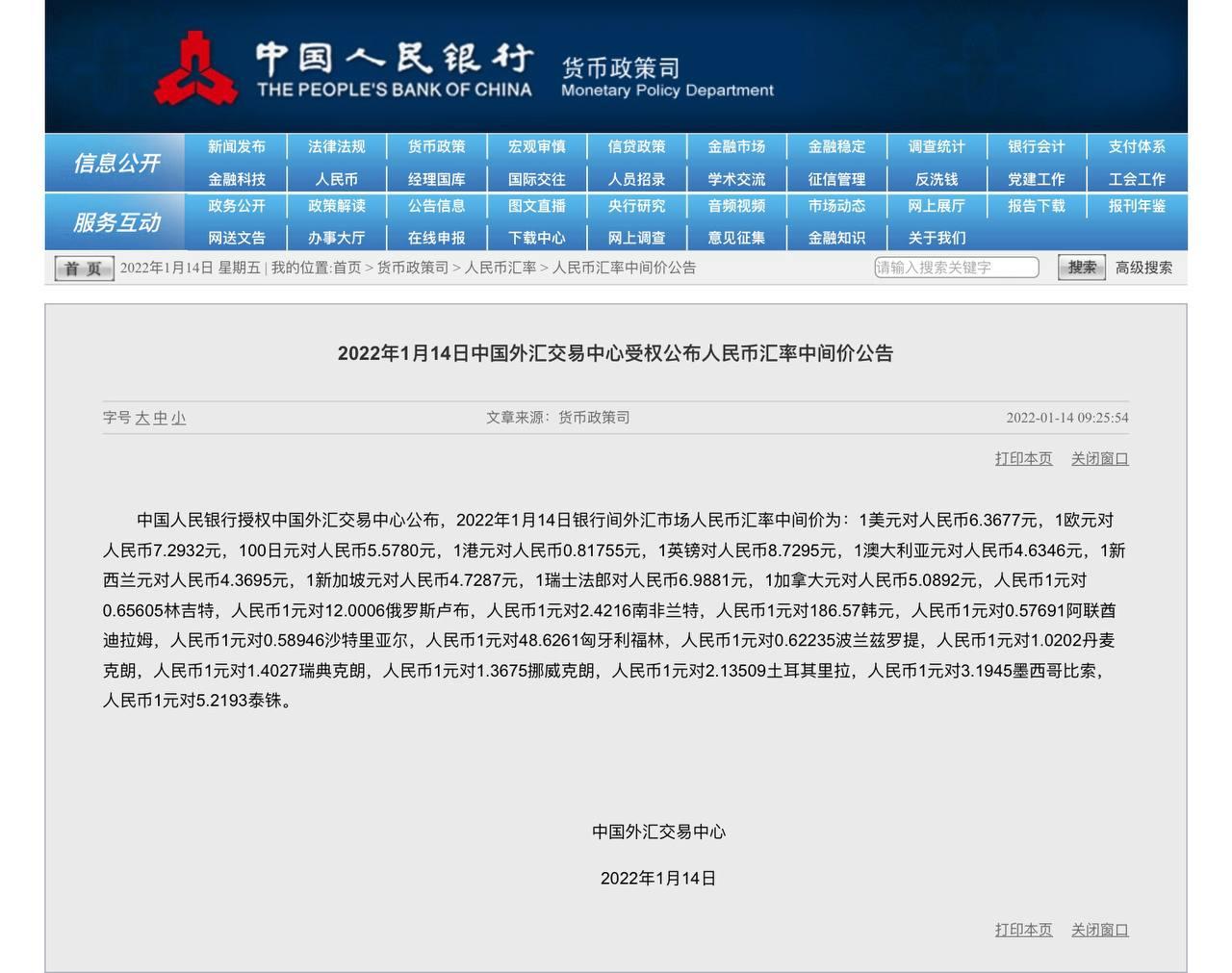Viewport: 1232px width, 973px height.
Task: Click the timestamp 2022-01-14 09:25:54
Action: tap(1067, 418)
